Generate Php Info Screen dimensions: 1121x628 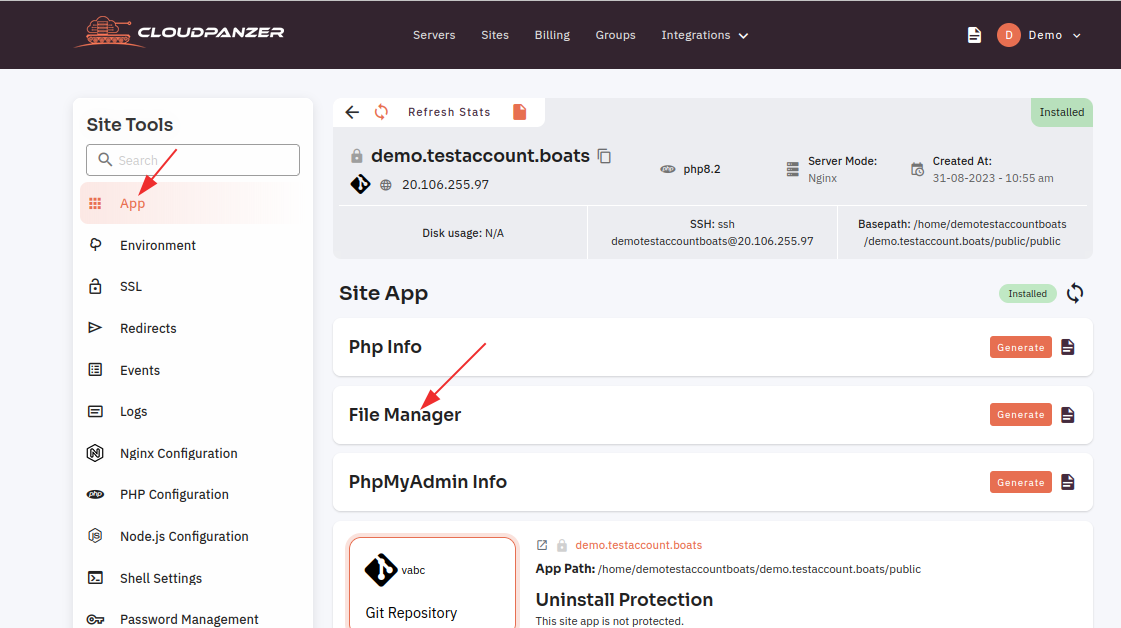pyautogui.click(x=1020, y=347)
